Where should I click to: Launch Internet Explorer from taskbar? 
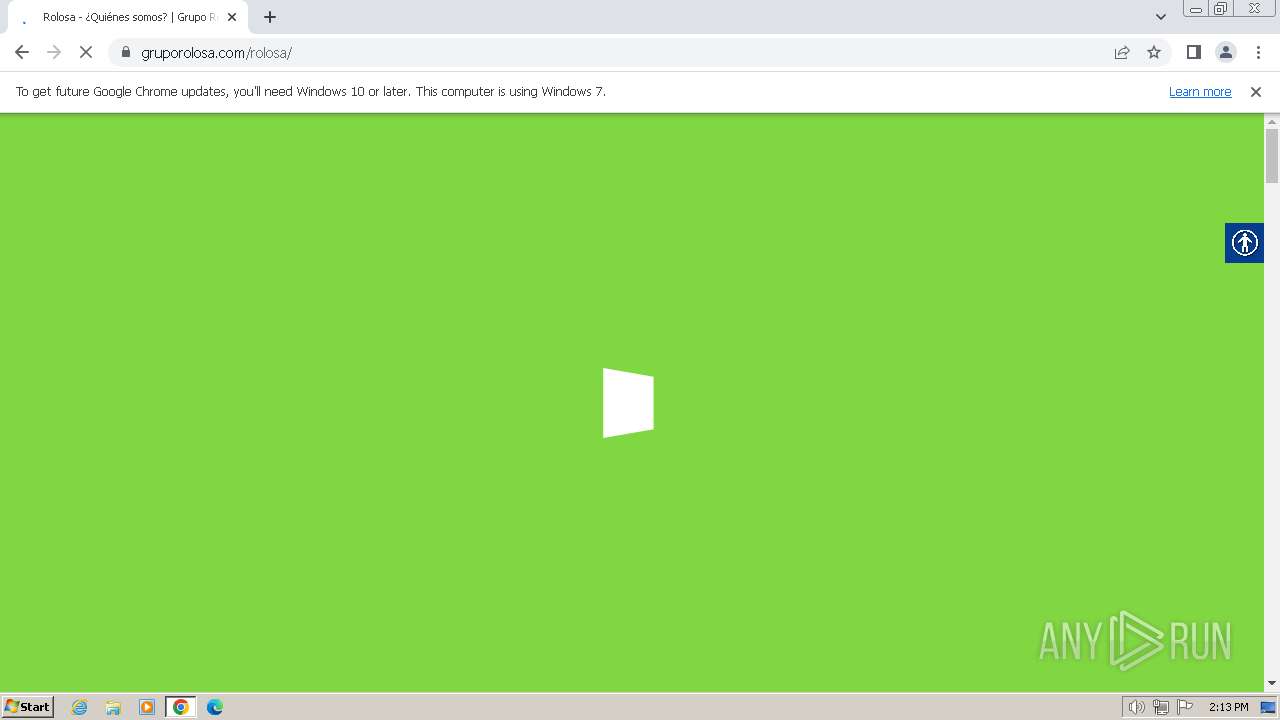[x=80, y=707]
